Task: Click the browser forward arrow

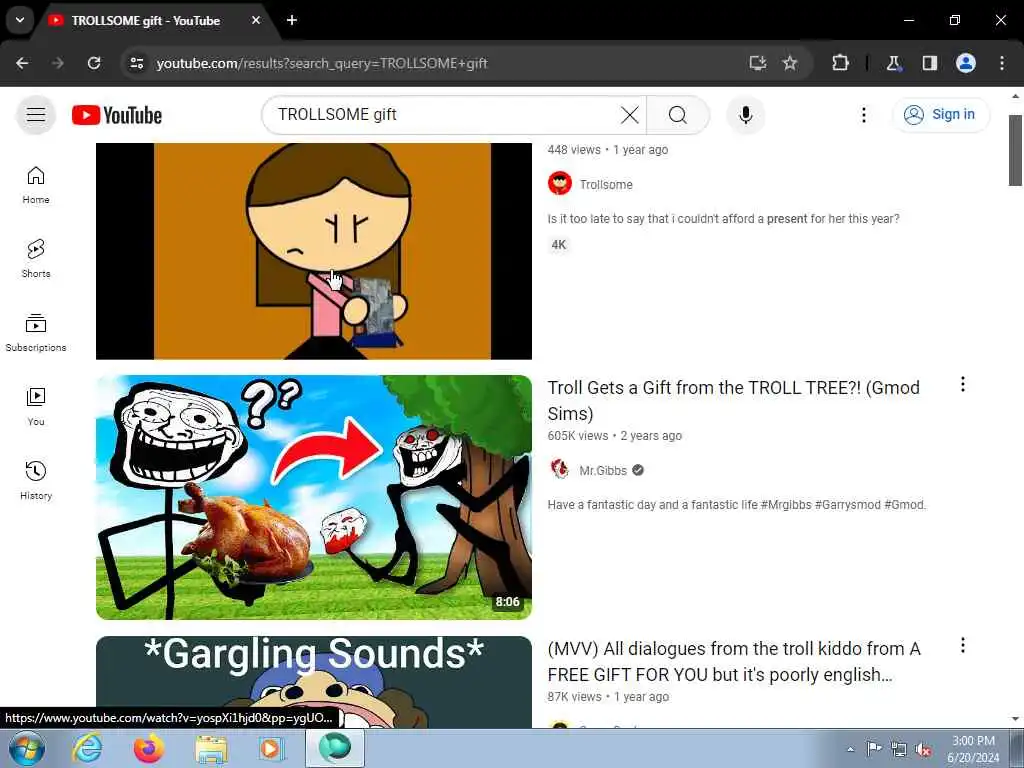Action: [58, 63]
